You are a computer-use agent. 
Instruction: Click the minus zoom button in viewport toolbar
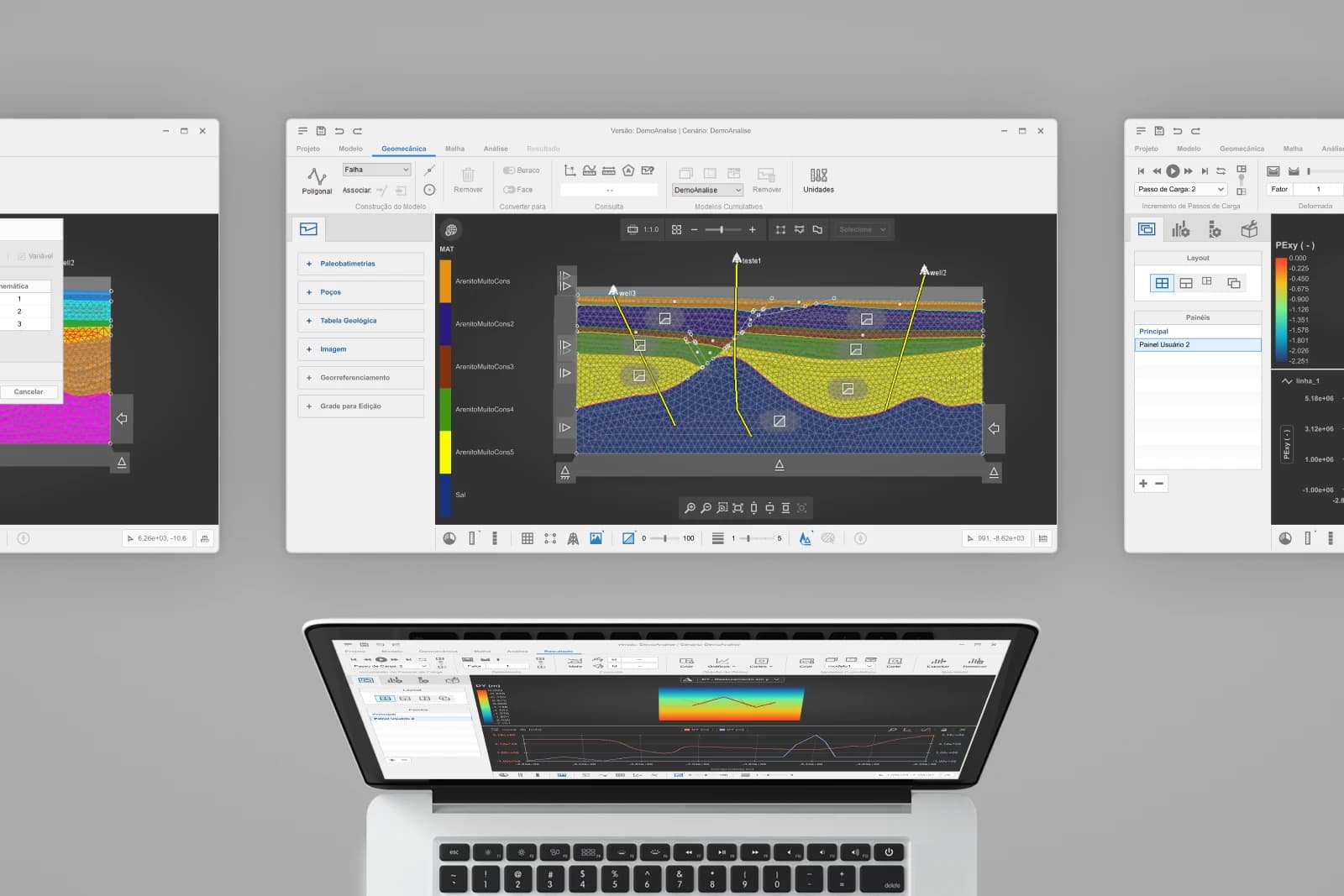(x=694, y=229)
